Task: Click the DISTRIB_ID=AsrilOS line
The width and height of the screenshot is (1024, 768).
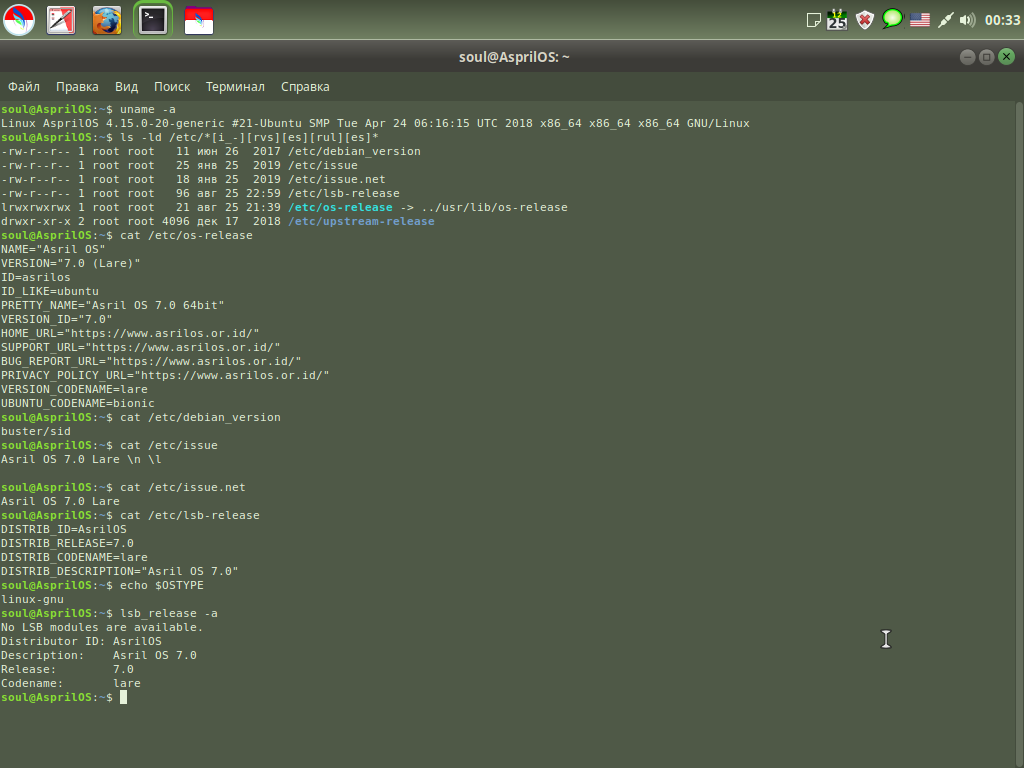Action: click(x=63, y=529)
